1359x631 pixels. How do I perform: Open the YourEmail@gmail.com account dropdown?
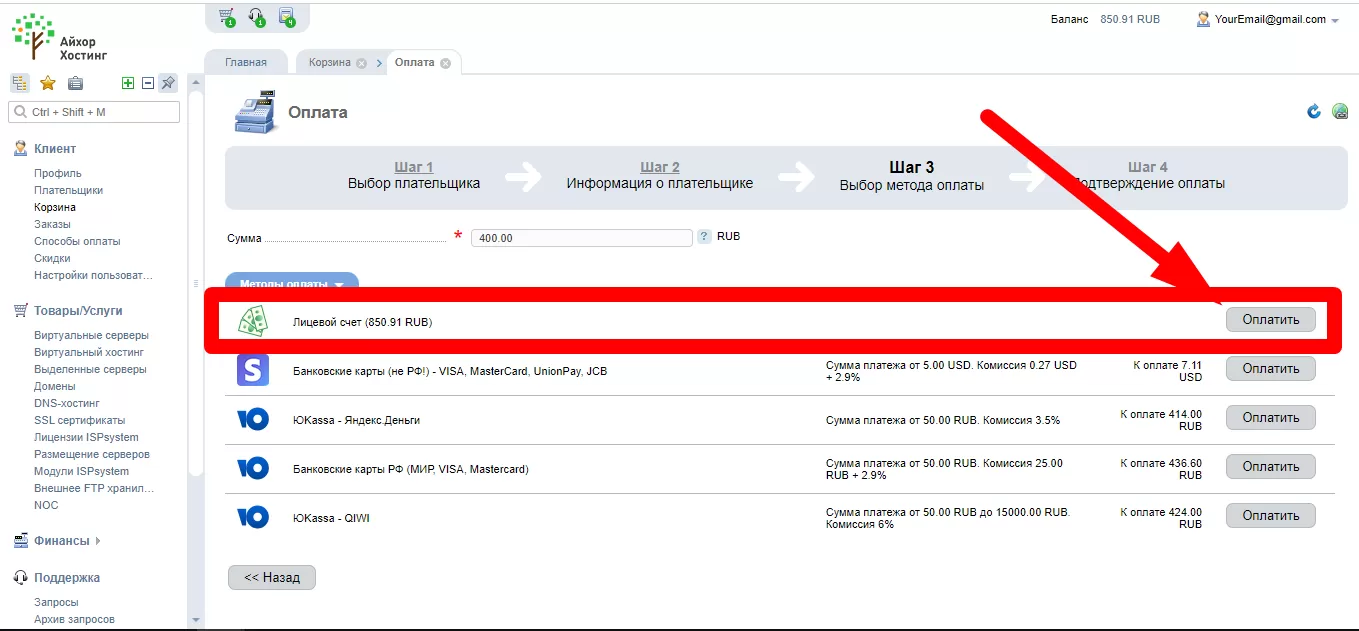[x=1267, y=19]
